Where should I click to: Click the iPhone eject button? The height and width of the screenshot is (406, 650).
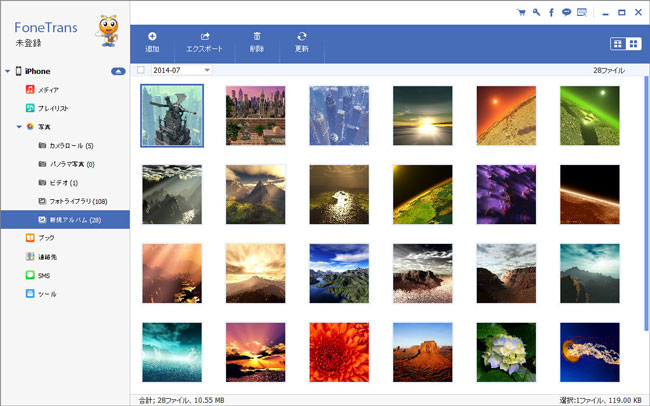click(118, 71)
